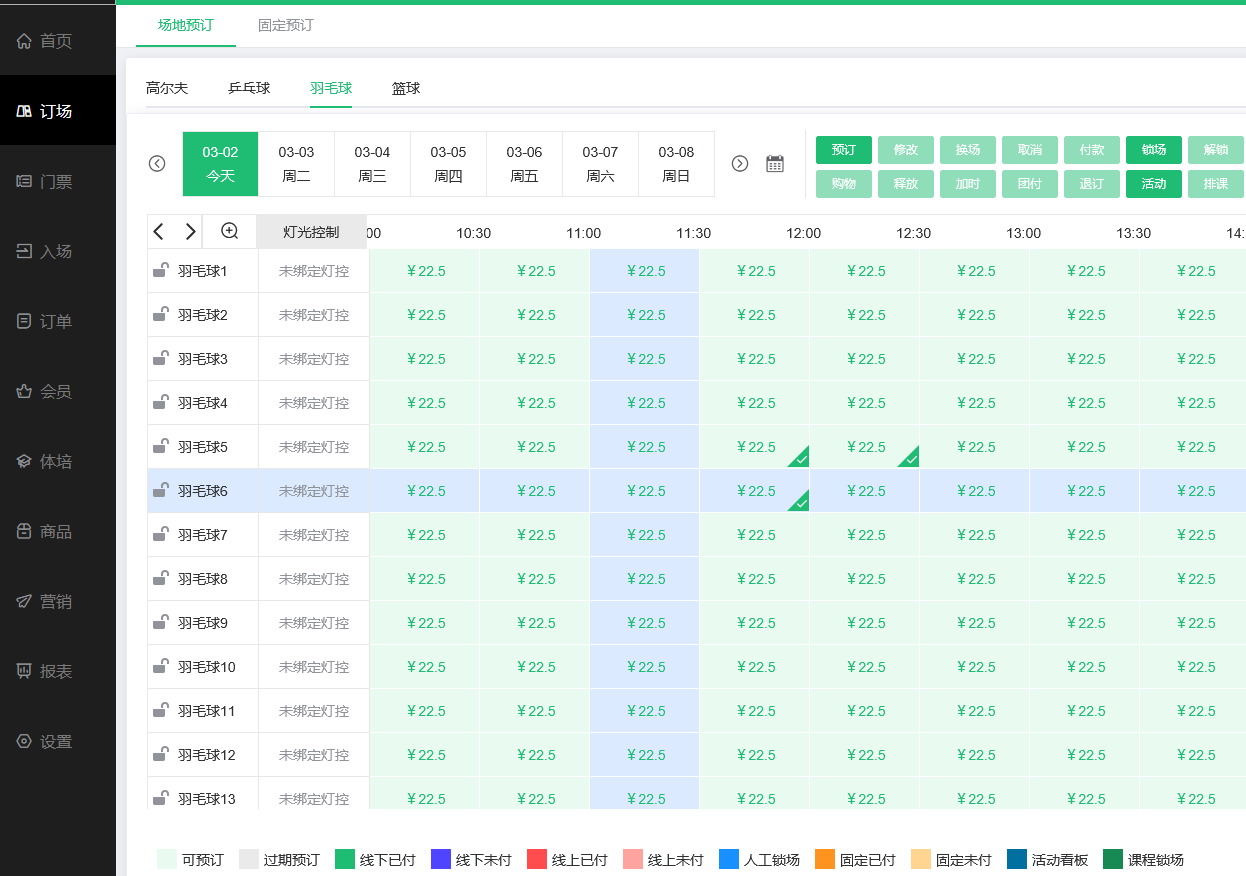The height and width of the screenshot is (876, 1246).
Task: Toggle the lock icon for 羽毛球10
Action: pos(160,666)
